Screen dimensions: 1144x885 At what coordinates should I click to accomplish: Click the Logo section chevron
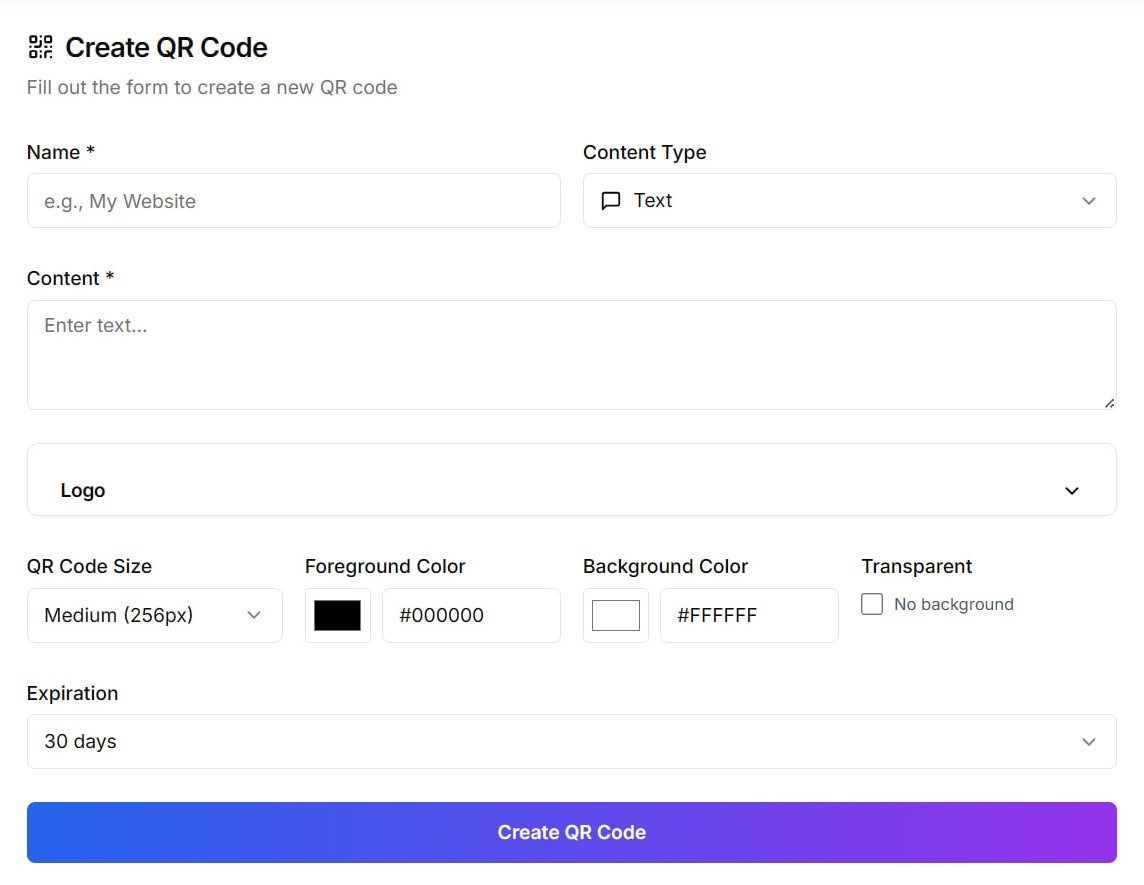coord(1071,490)
